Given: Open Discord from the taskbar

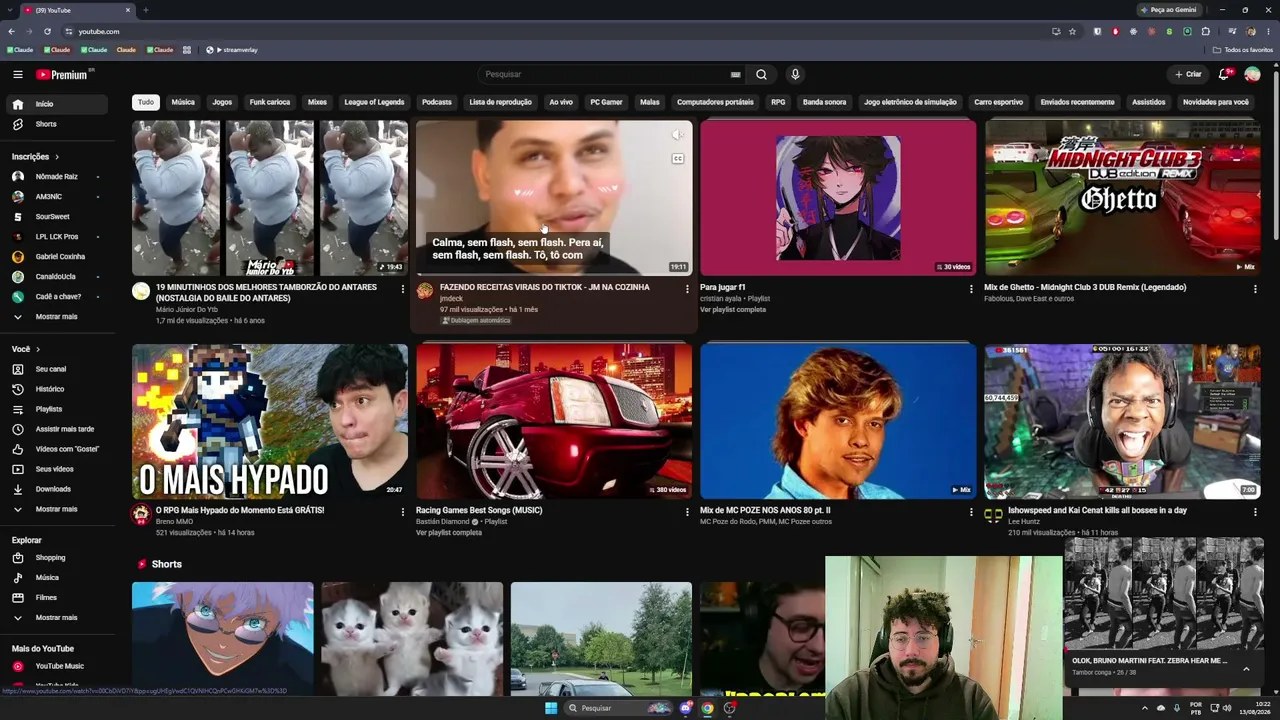Looking at the screenshot, I should (x=686, y=708).
